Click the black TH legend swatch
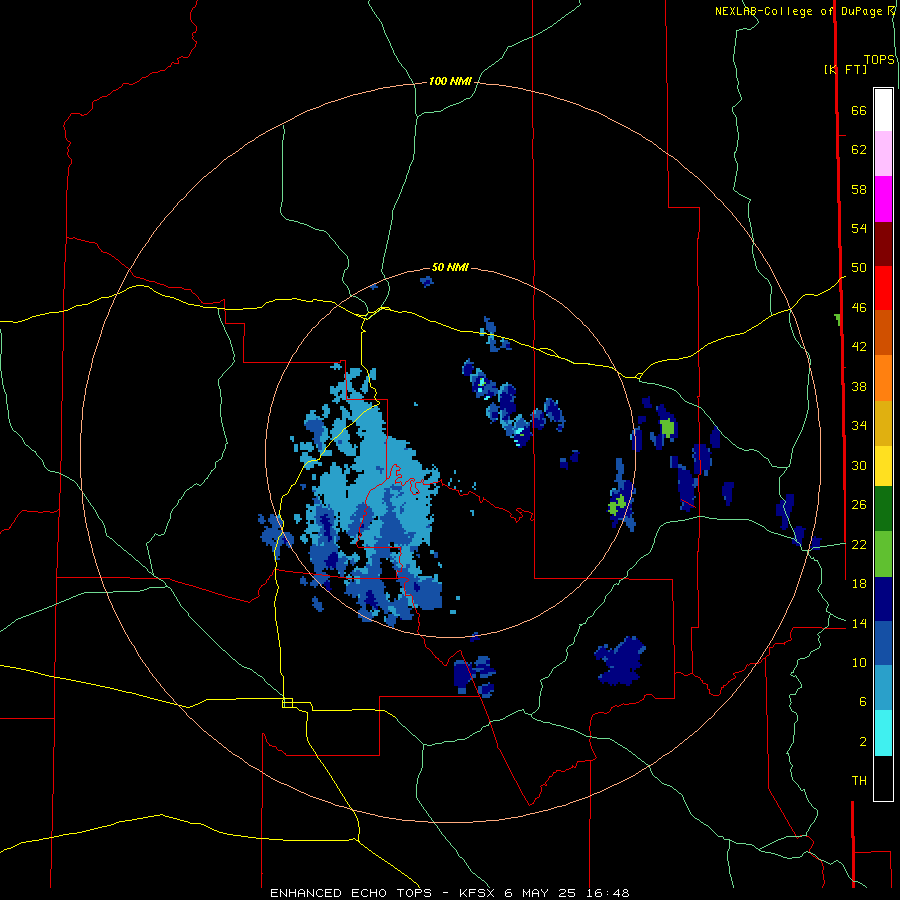This screenshot has width=900, height=900. [x=883, y=778]
